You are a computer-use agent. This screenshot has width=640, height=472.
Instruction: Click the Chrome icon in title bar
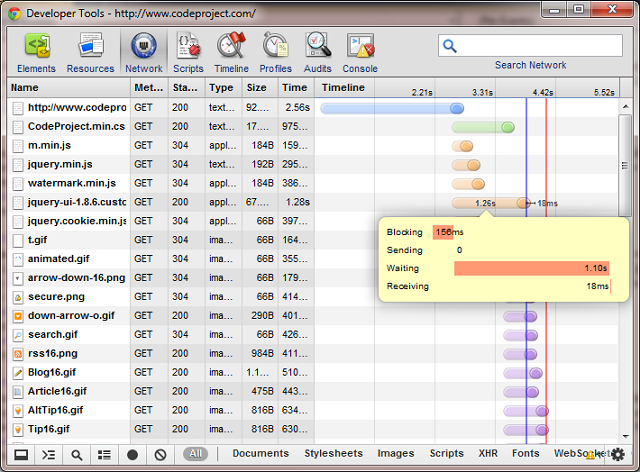pyautogui.click(x=15, y=14)
